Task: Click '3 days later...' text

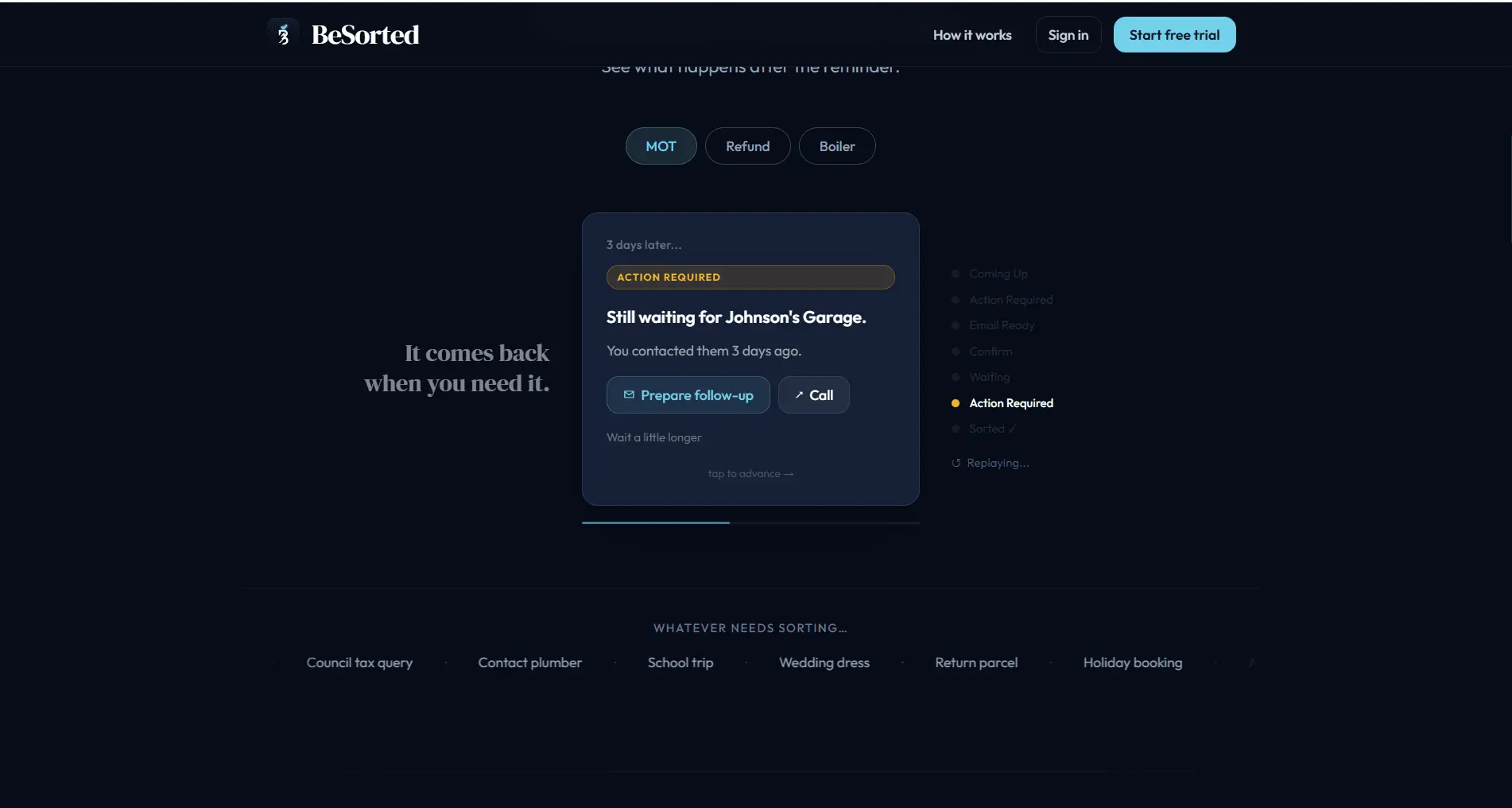Action: click(644, 245)
